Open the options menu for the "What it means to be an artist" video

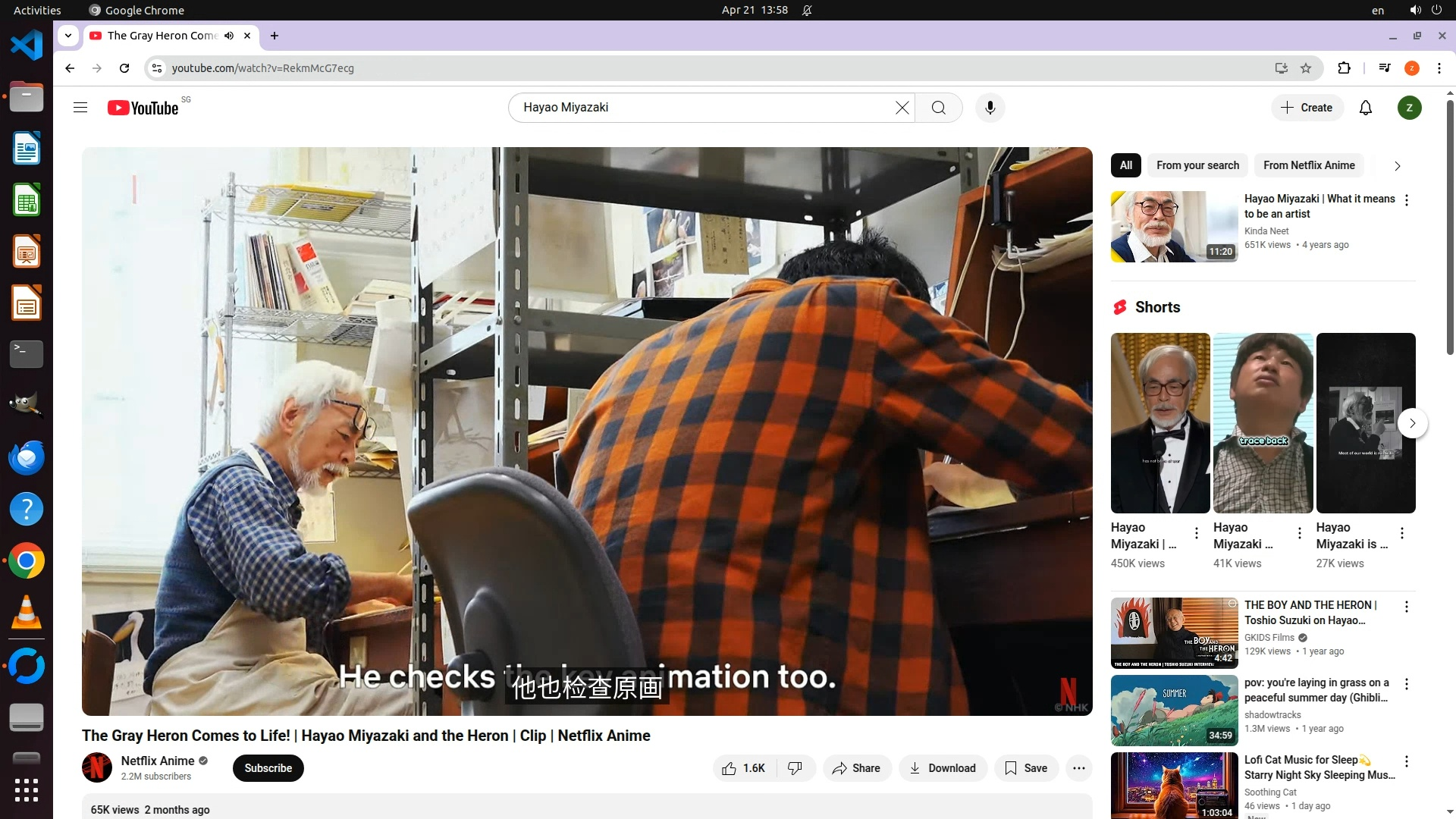coord(1407,200)
